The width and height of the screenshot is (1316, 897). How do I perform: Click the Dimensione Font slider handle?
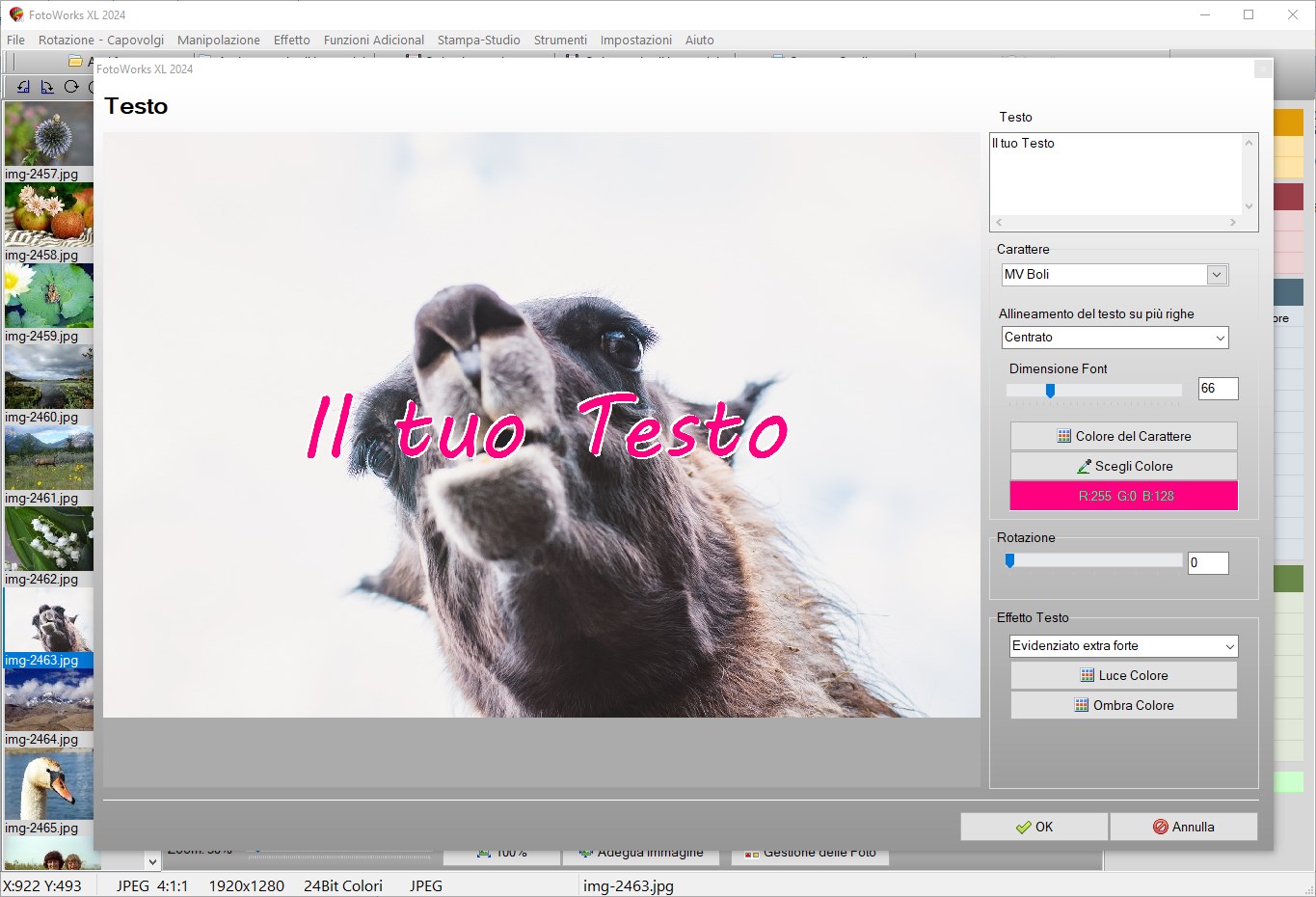point(1050,391)
